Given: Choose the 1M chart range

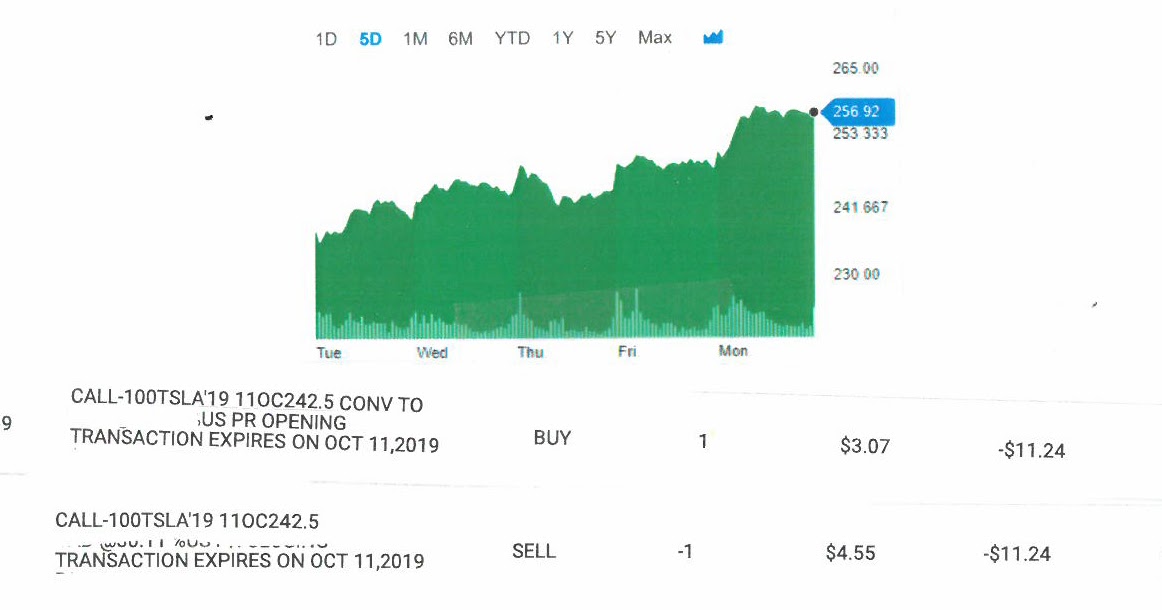Looking at the screenshot, I should pos(415,39).
